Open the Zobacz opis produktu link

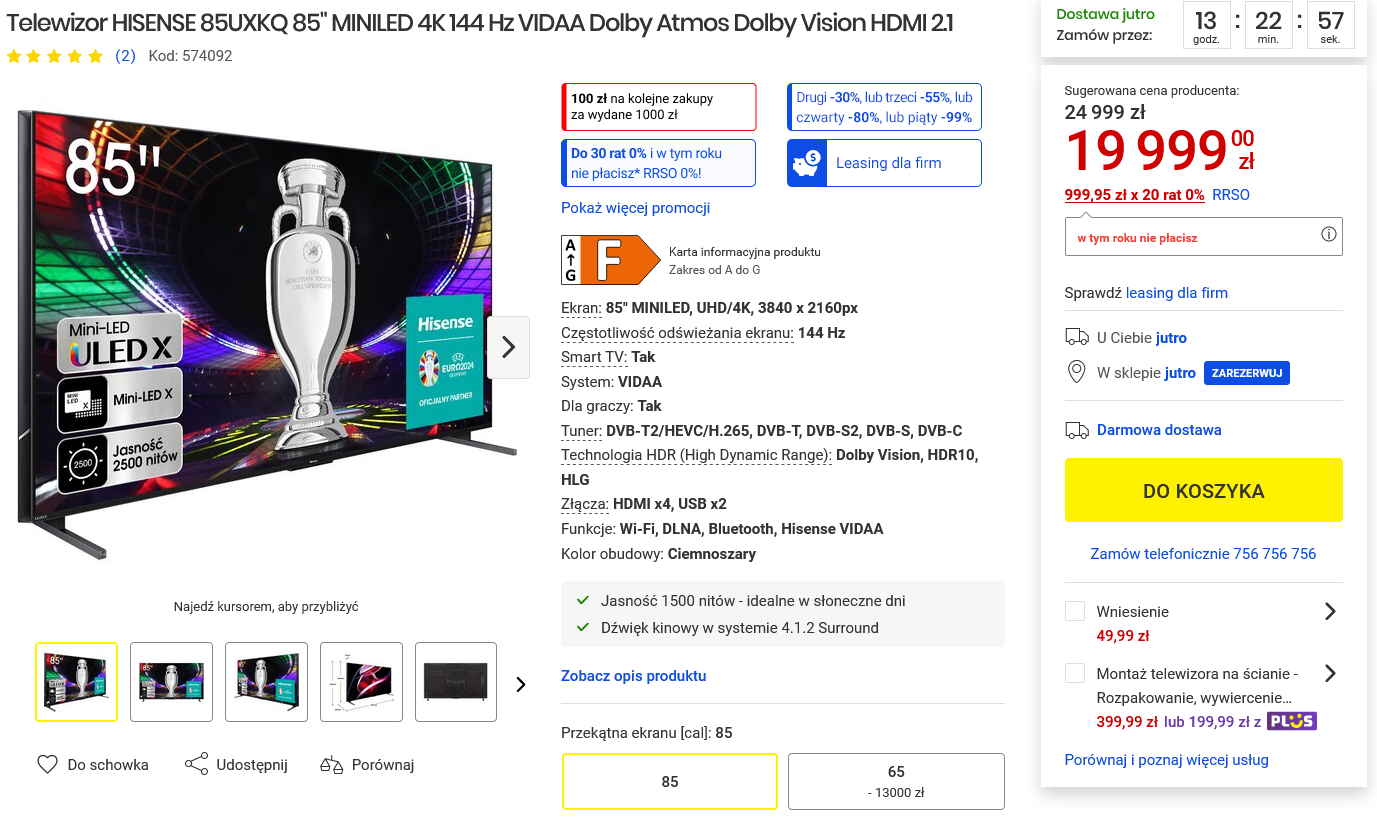pyautogui.click(x=634, y=676)
